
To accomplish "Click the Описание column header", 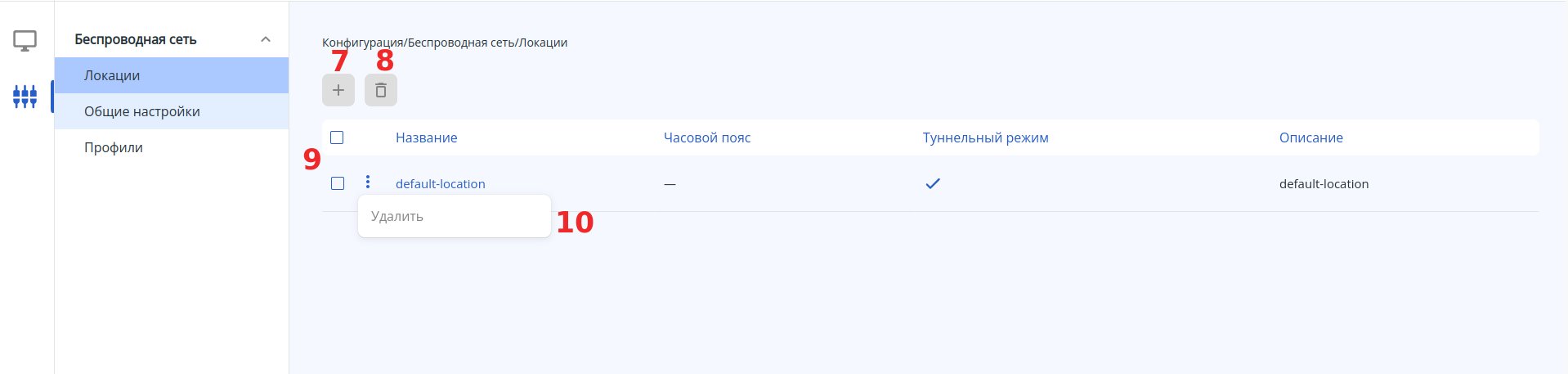I will tap(1310, 137).
